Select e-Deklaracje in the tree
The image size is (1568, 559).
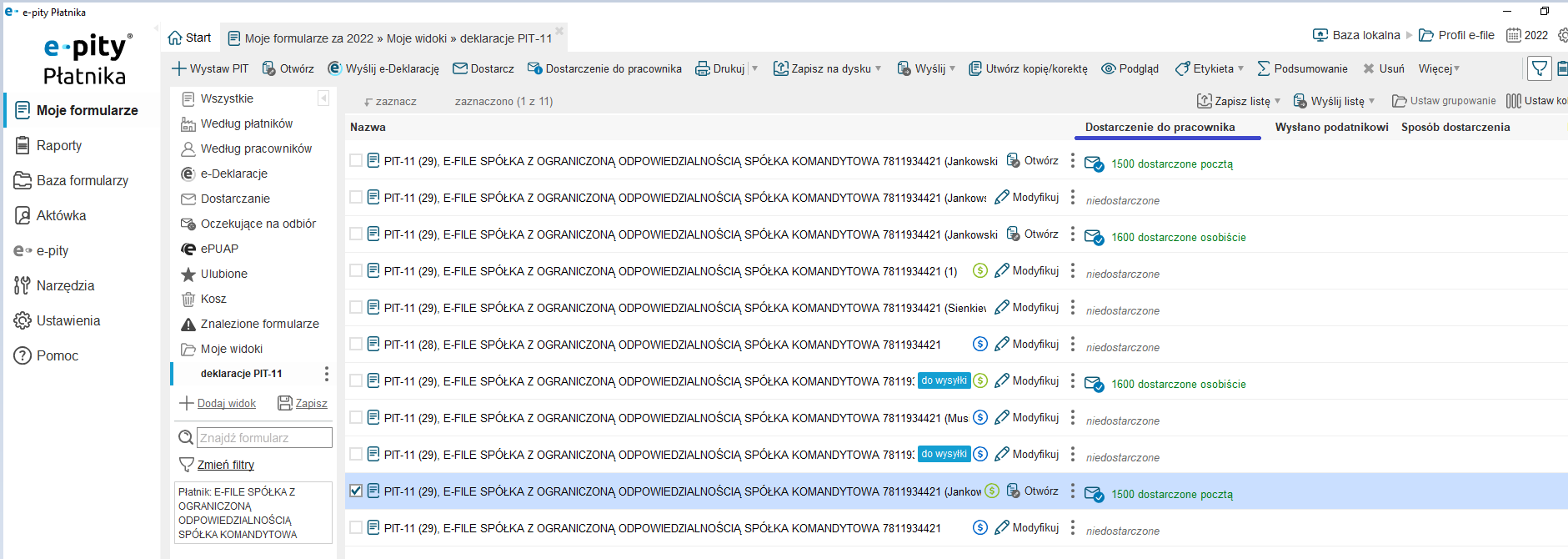coord(225,174)
